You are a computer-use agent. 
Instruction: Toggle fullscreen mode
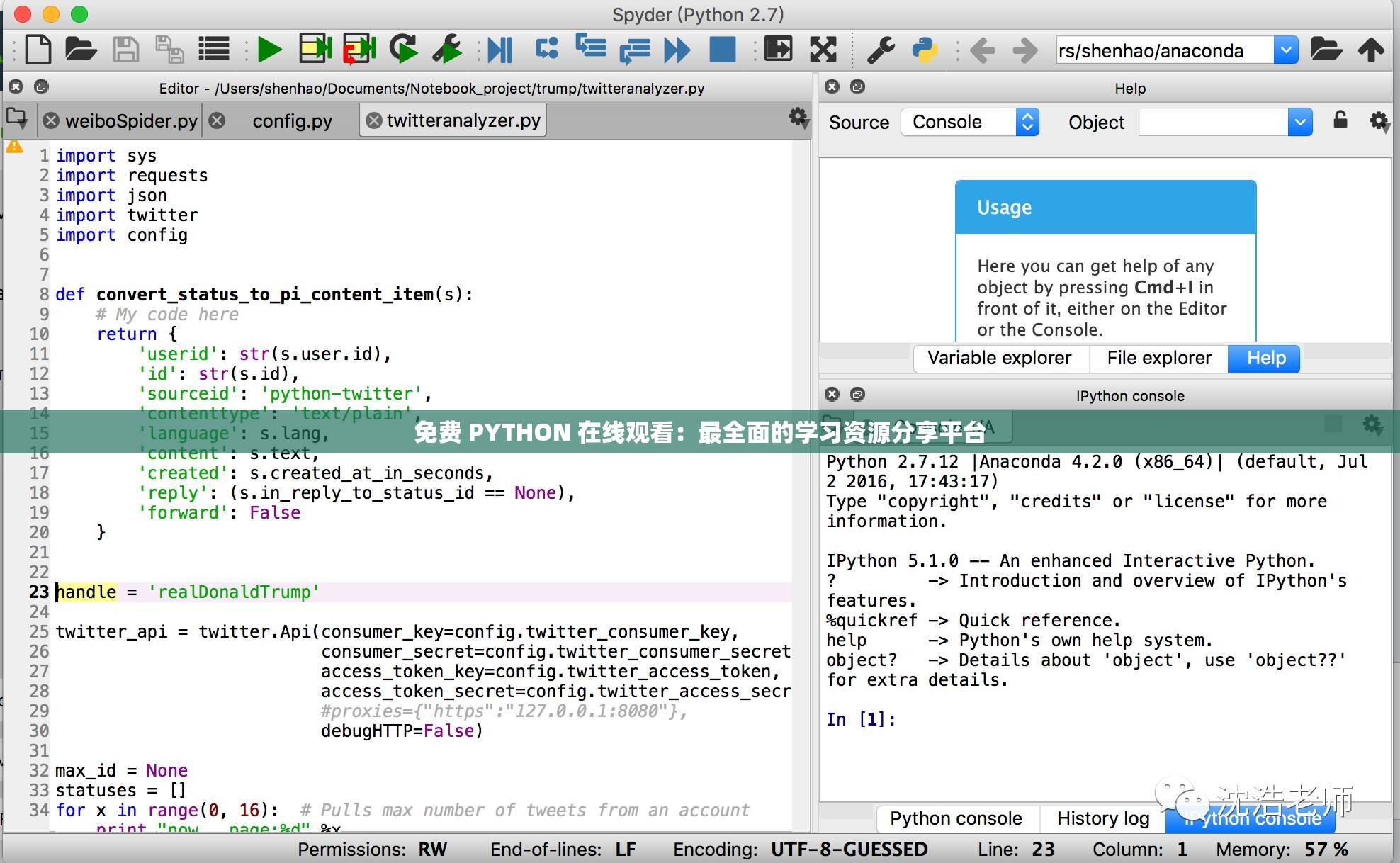pos(822,50)
